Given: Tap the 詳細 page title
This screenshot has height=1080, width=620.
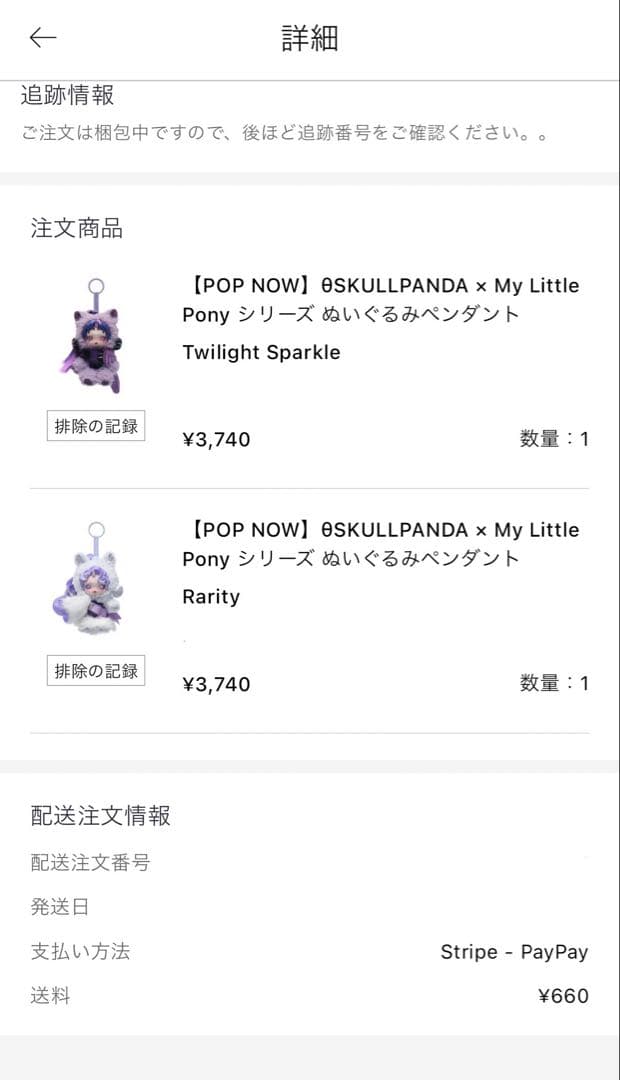Looking at the screenshot, I should click(310, 38).
